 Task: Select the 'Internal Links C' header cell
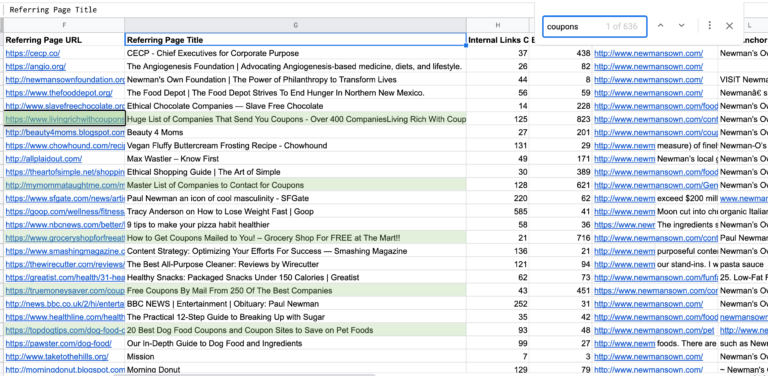click(498, 40)
